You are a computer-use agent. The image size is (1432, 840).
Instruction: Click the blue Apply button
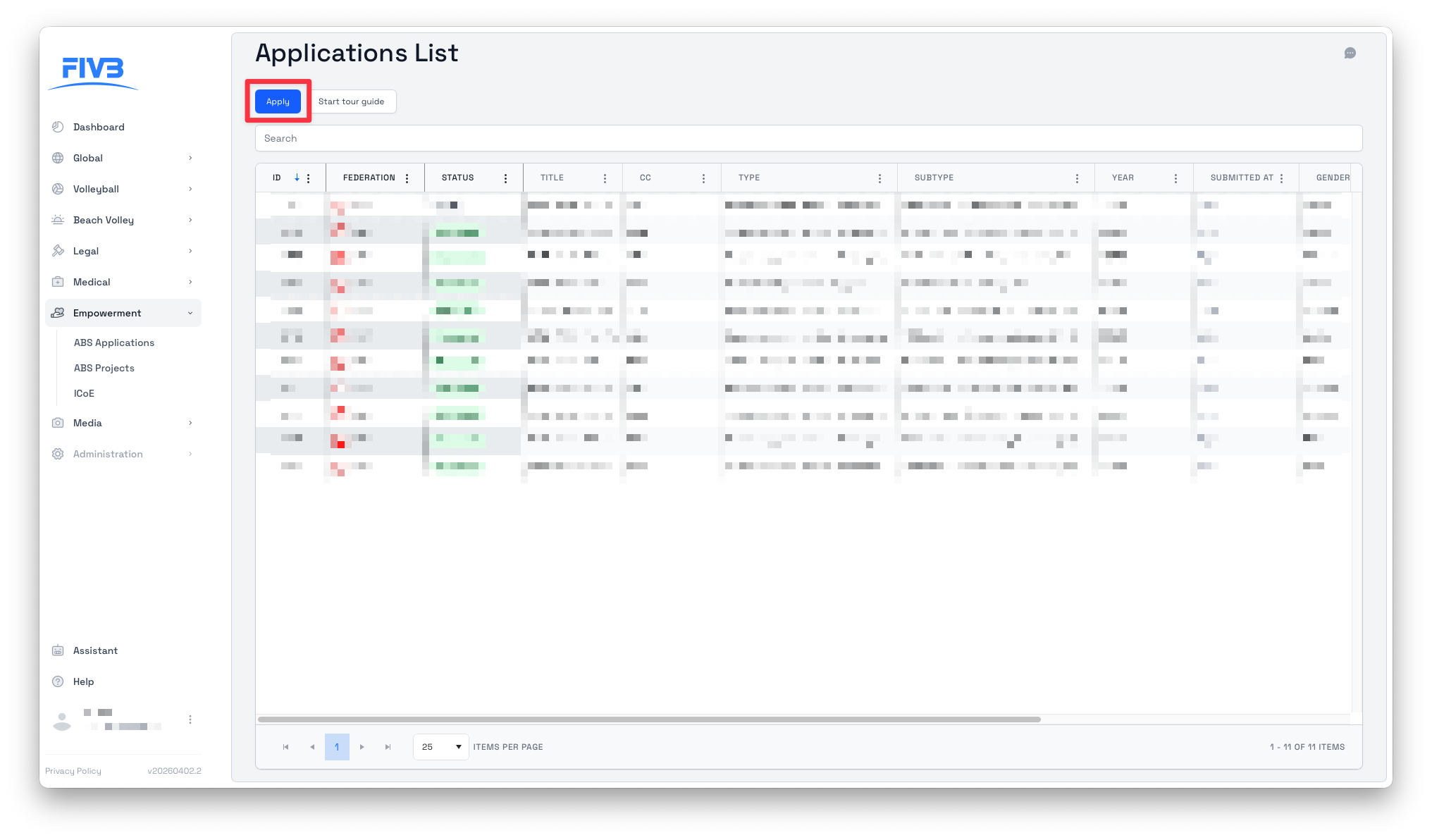tap(278, 101)
